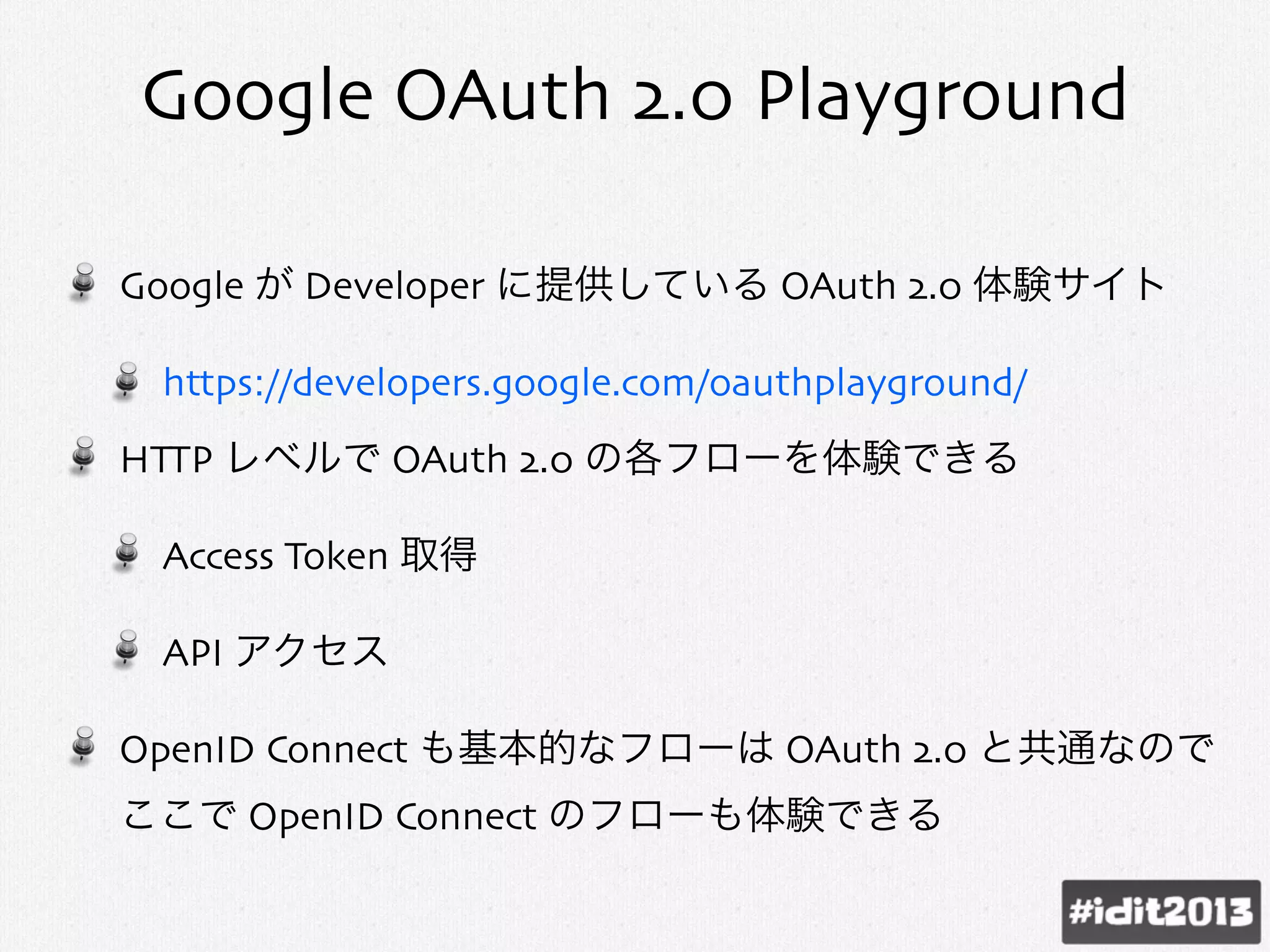Select the line 'HTTP レベルで OAuth 2.0 の各フローを体験できる'
This screenshot has width=1270, height=952.
click(569, 459)
